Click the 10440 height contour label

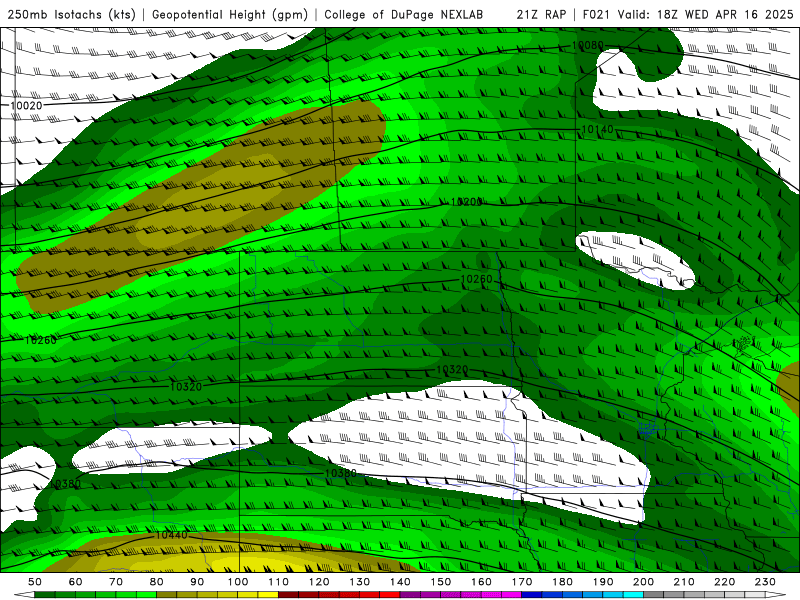[x=171, y=535]
